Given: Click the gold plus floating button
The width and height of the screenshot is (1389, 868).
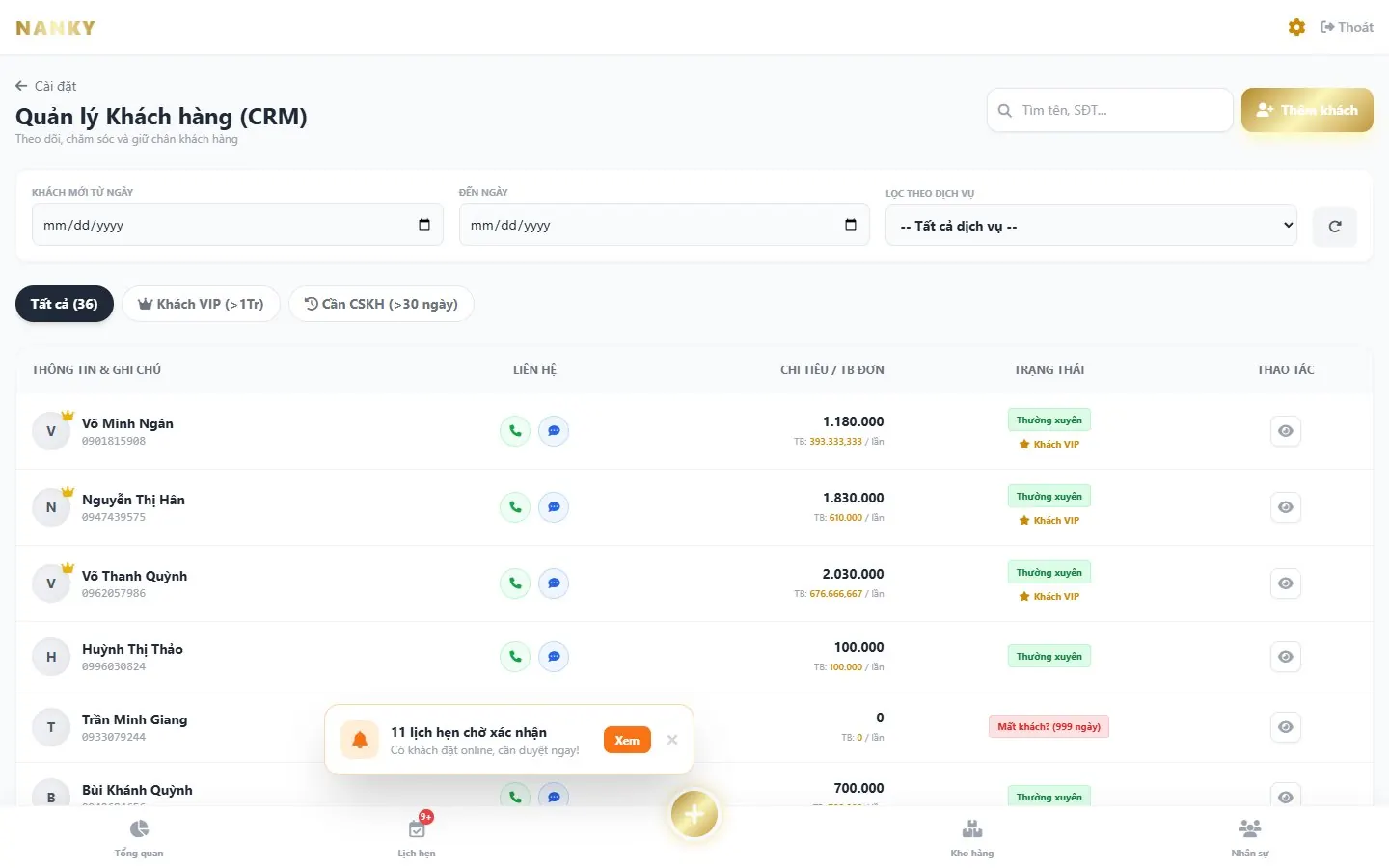Looking at the screenshot, I should (694, 815).
